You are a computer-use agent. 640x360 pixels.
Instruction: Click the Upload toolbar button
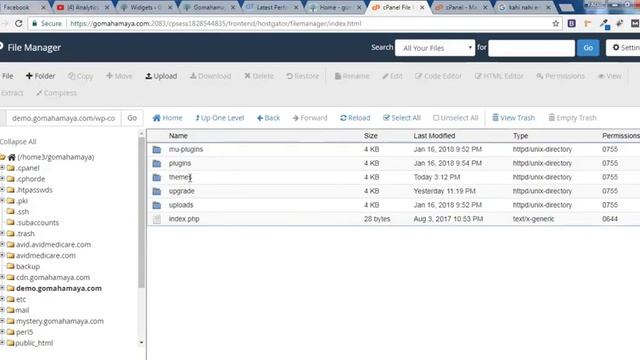(161, 76)
